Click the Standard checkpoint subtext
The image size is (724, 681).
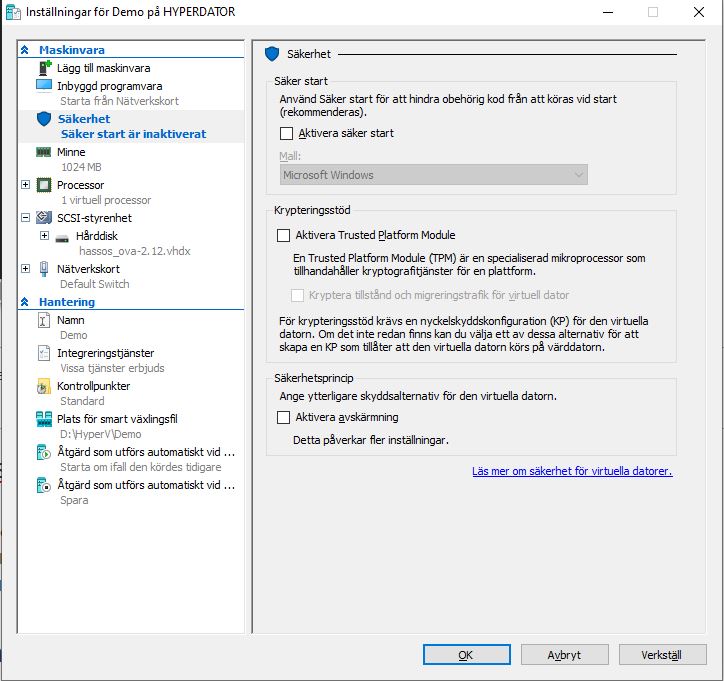(x=82, y=401)
